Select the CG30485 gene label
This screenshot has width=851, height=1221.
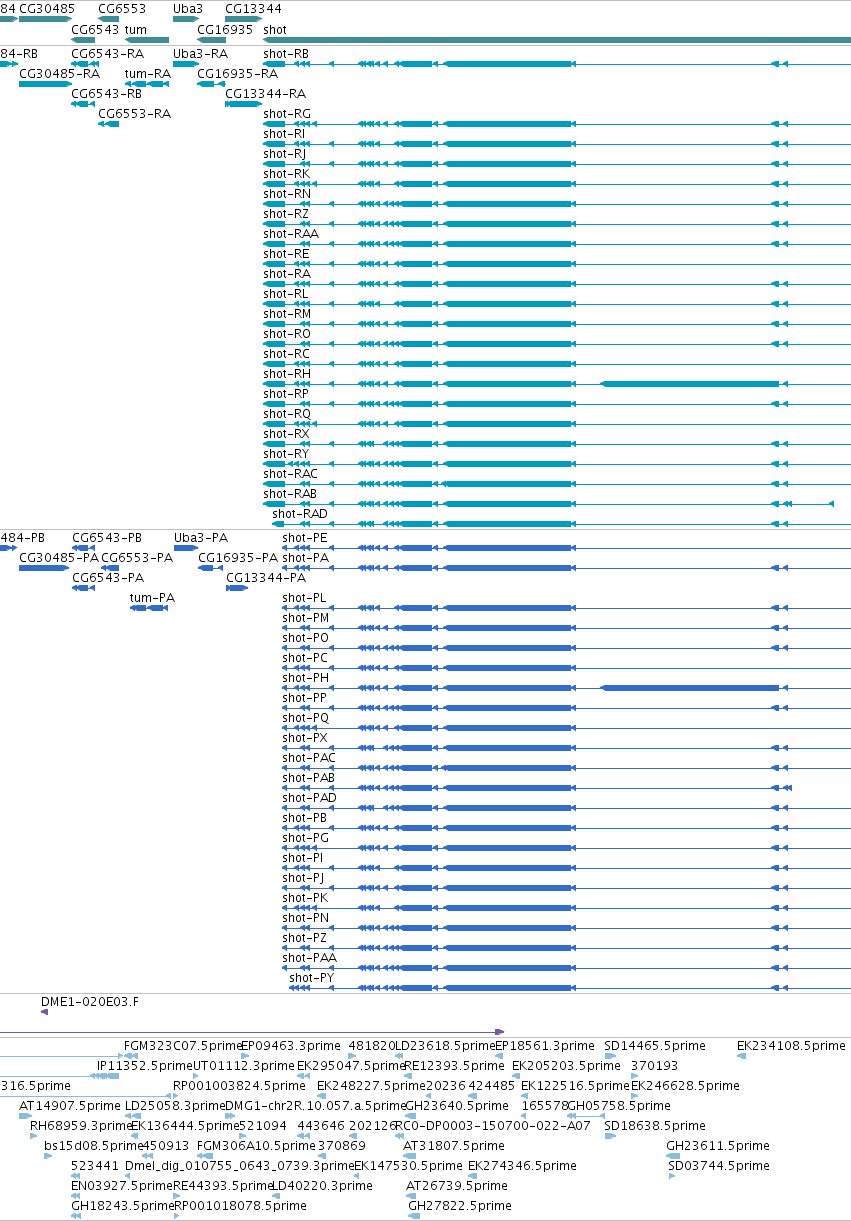[47, 8]
